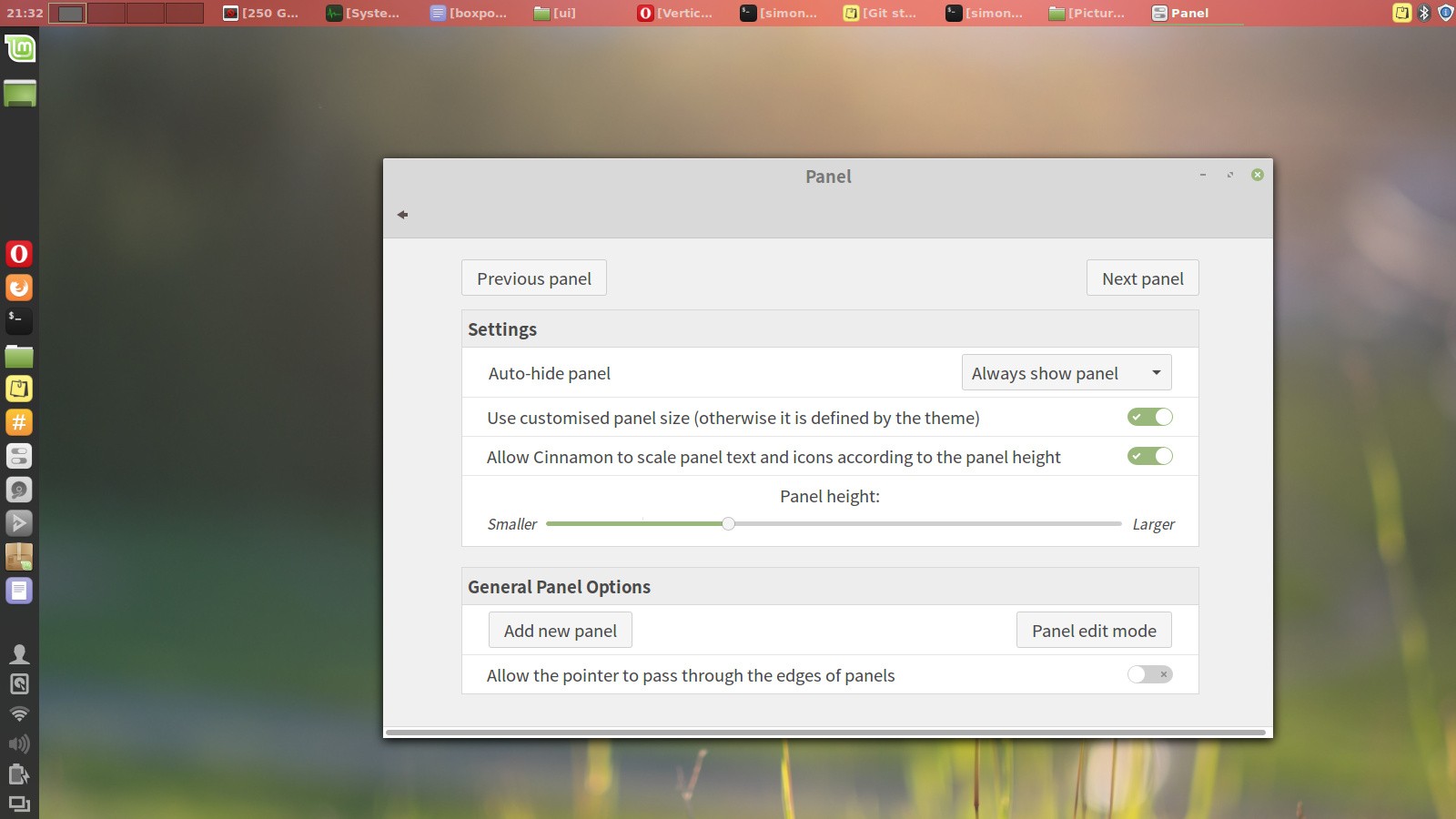Toggle the customised panel size switch
The image size is (1456, 819).
1150,417
